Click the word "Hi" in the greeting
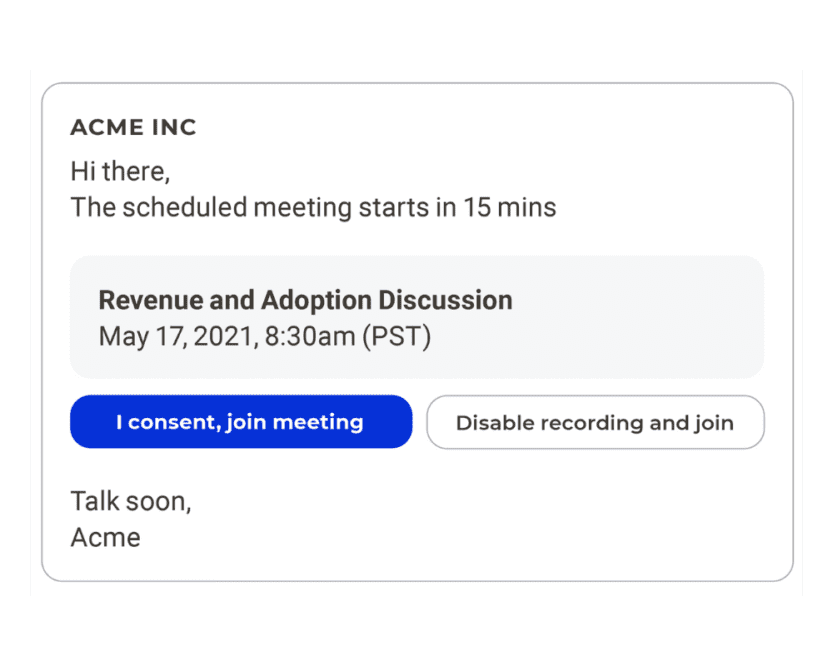Screen dimensions: 833x666 tap(83, 172)
